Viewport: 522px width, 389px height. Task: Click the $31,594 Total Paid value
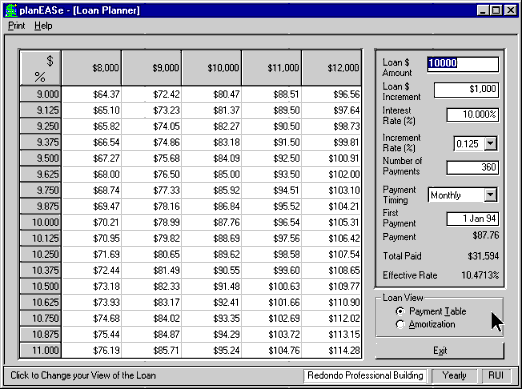point(483,256)
